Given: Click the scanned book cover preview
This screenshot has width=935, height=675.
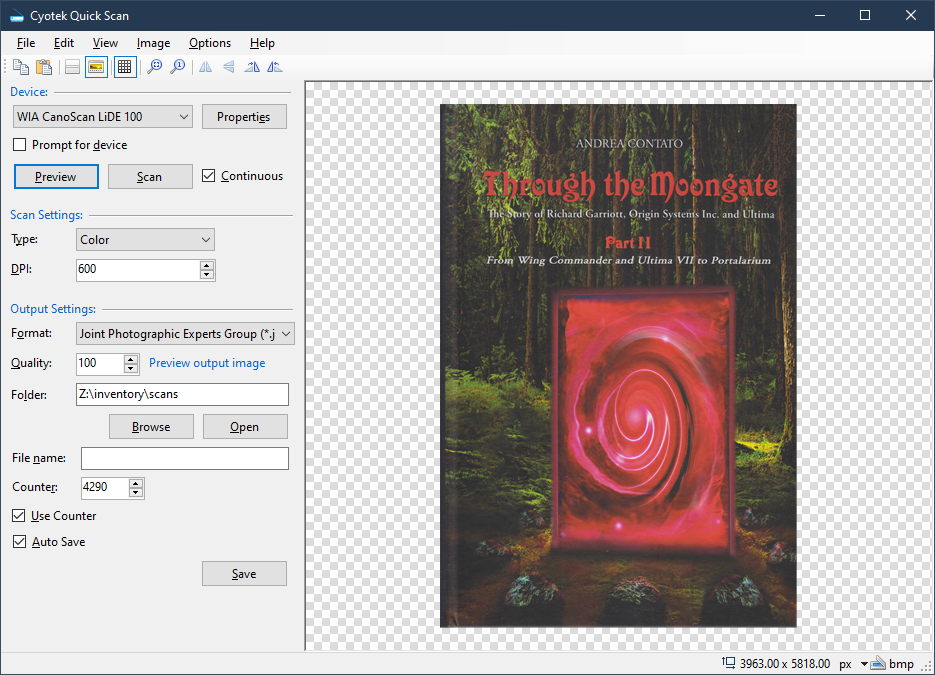Looking at the screenshot, I should (618, 366).
